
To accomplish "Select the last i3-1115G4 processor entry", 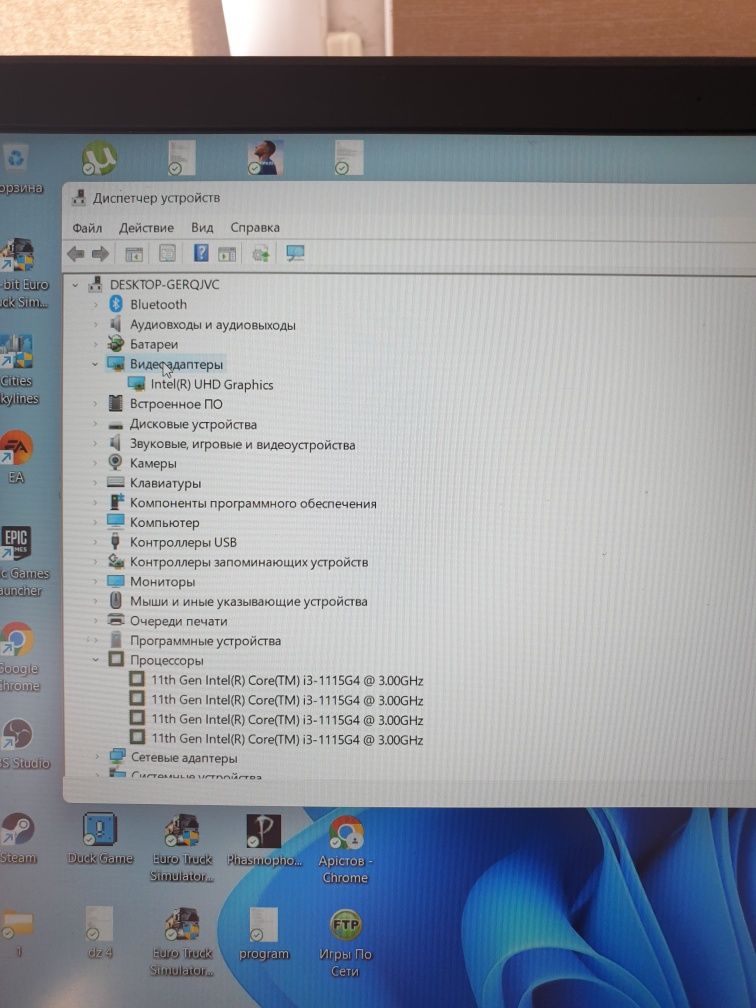I will click(287, 739).
